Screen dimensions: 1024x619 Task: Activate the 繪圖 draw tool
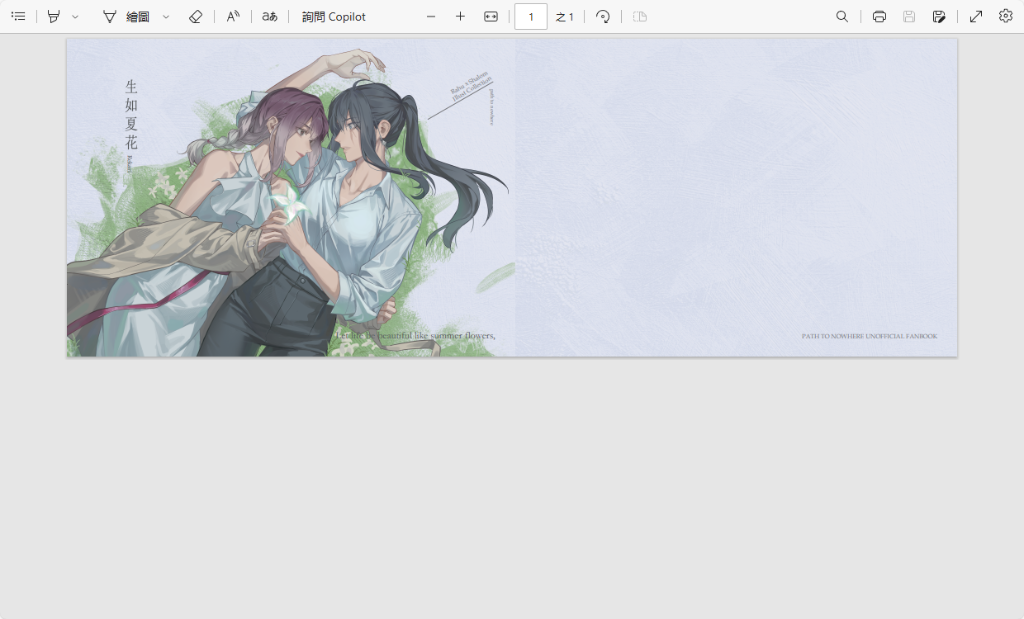pyautogui.click(x=127, y=16)
